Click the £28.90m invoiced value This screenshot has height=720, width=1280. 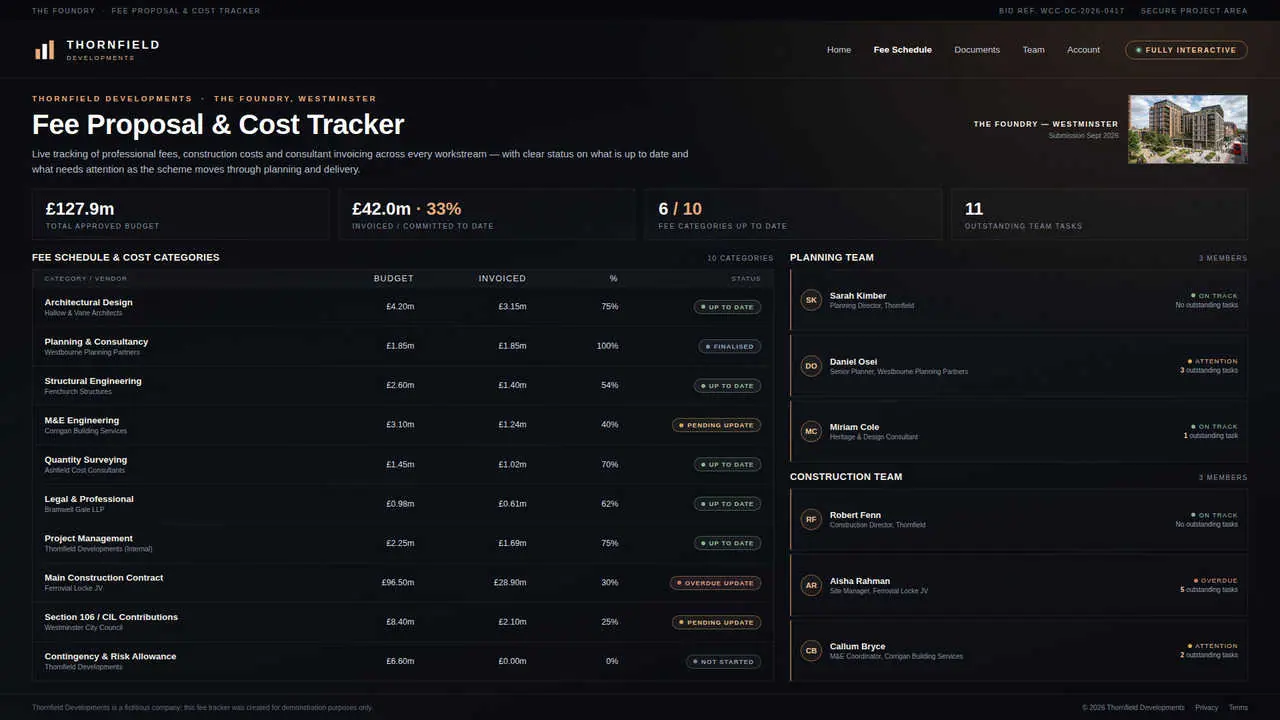510,582
